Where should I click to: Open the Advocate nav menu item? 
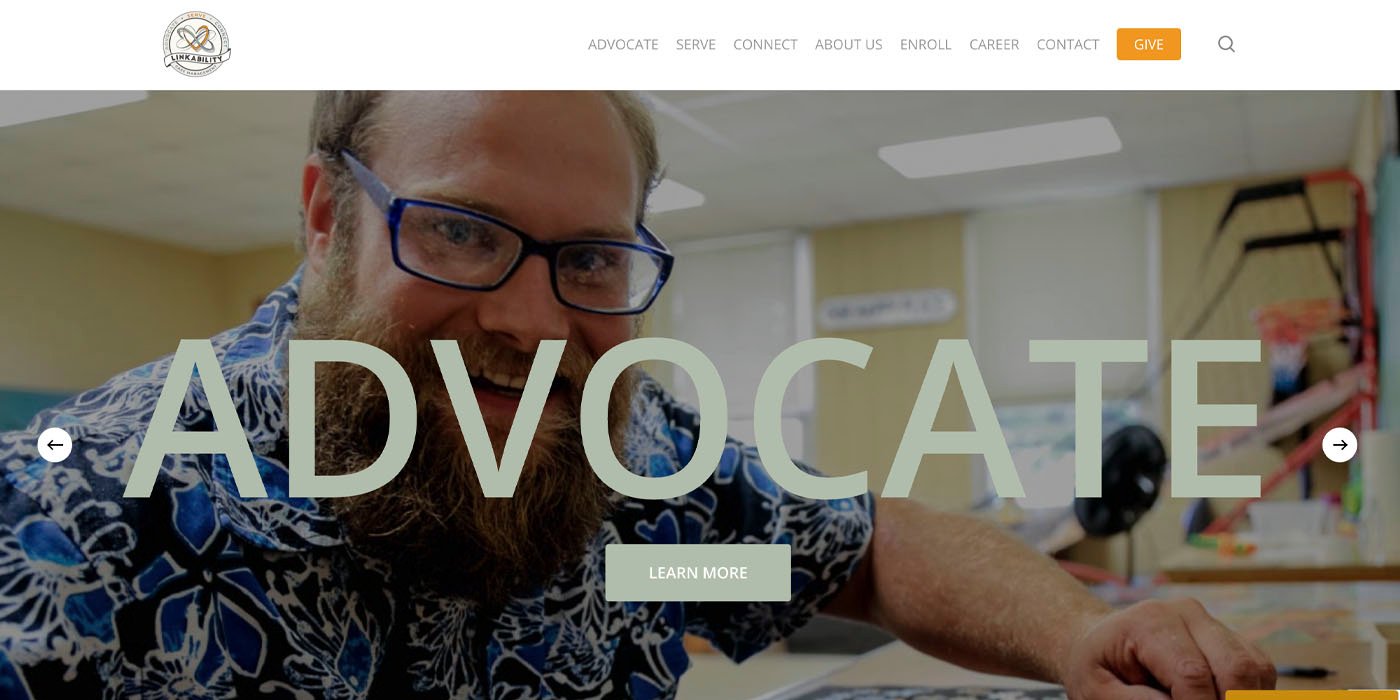point(623,44)
